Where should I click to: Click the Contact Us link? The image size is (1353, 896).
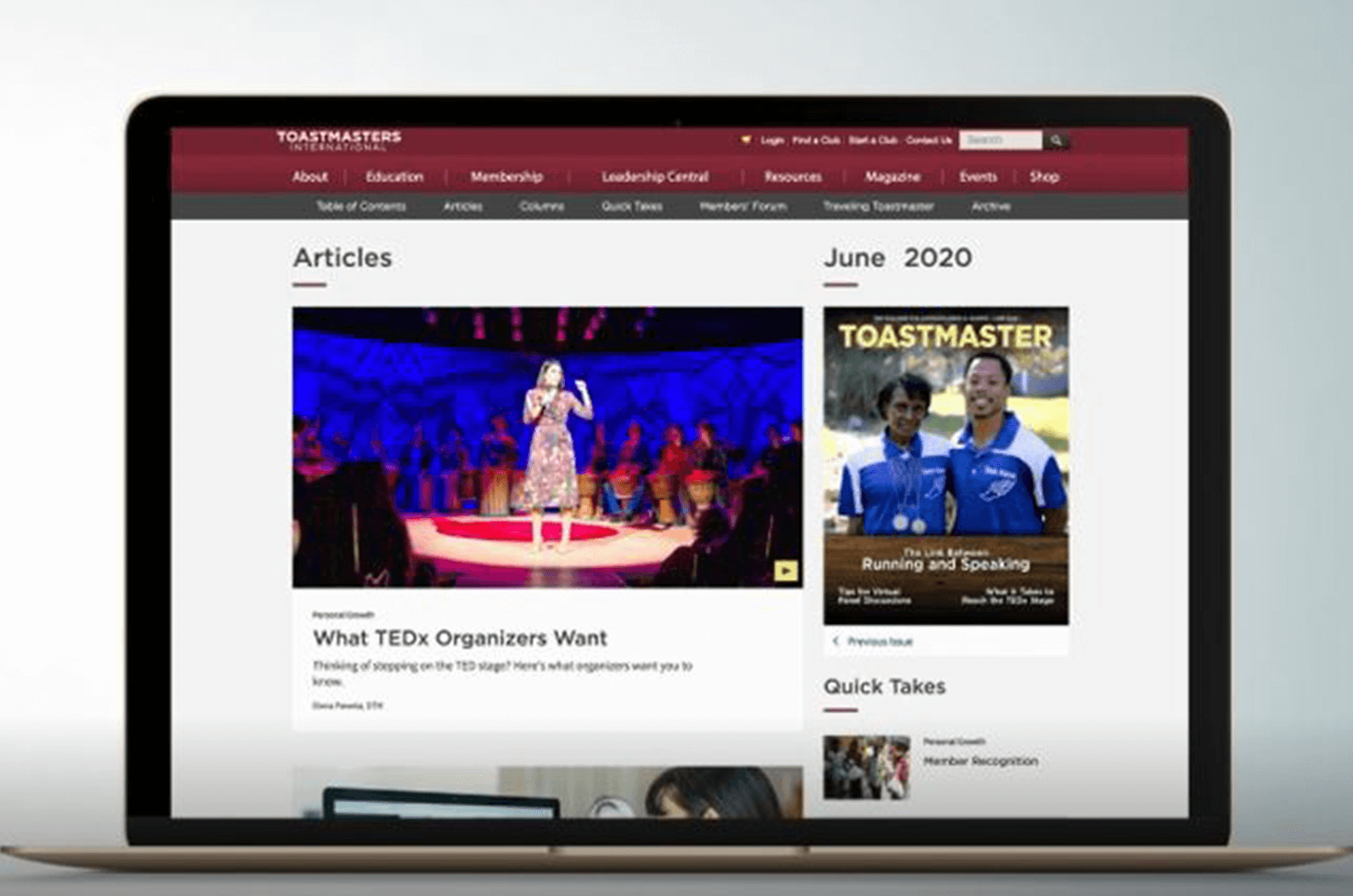928,140
